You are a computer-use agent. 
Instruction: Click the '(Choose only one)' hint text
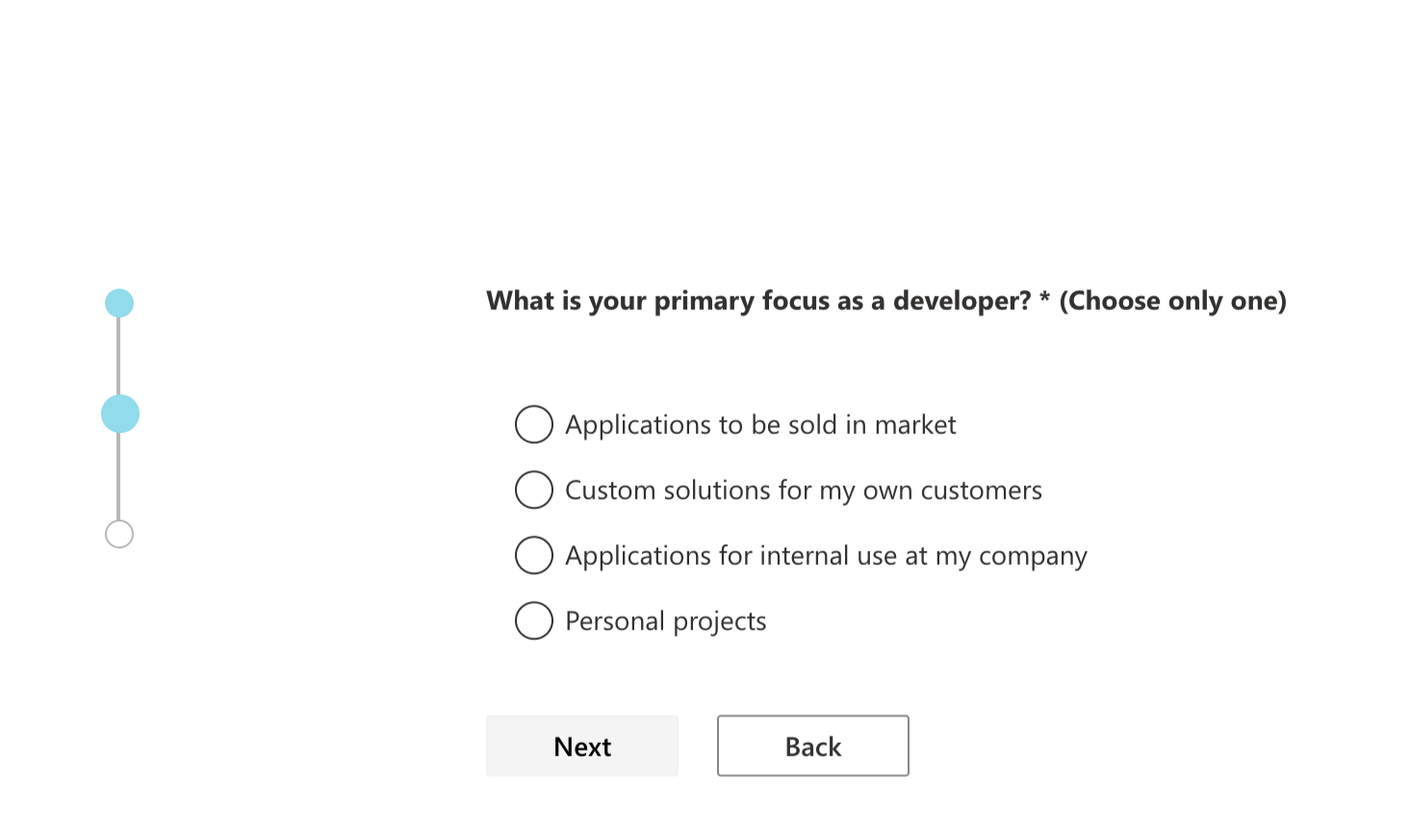[1172, 301]
